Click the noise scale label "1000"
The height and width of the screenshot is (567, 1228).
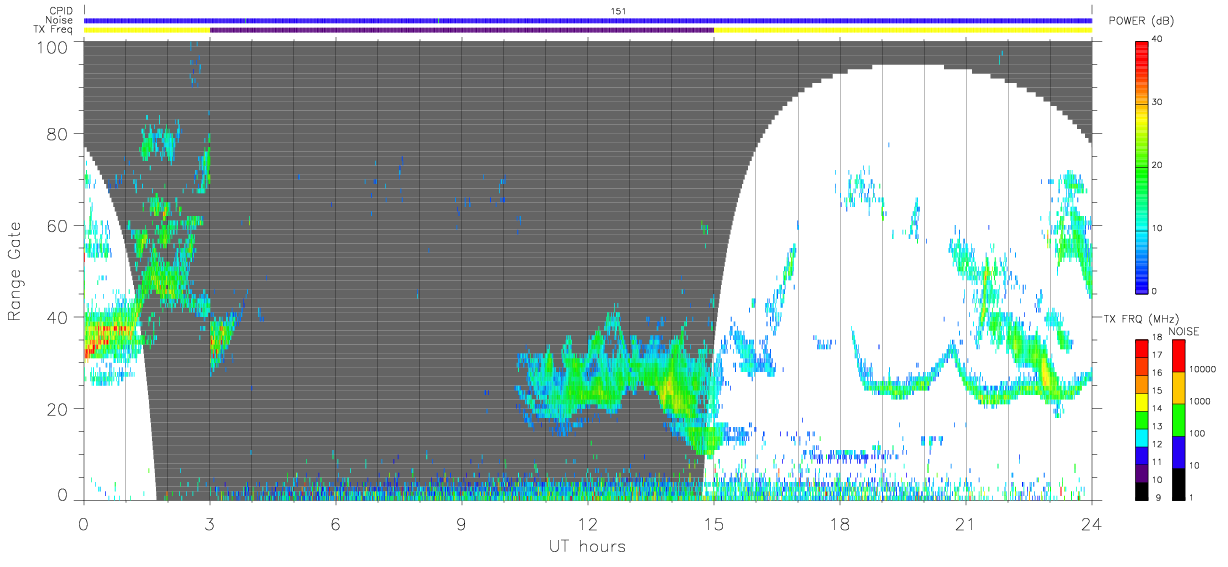[1198, 401]
